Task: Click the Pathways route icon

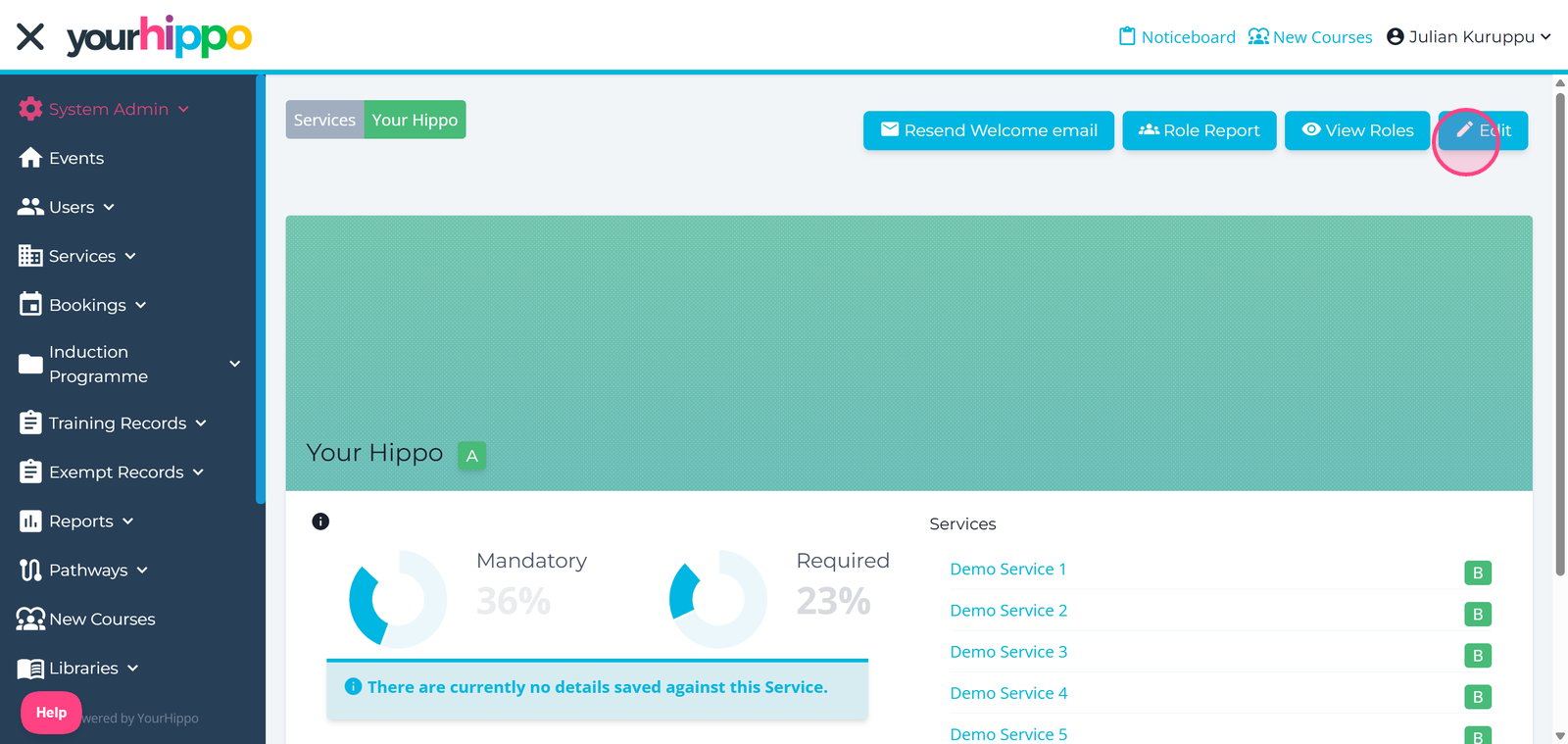Action: [30, 570]
